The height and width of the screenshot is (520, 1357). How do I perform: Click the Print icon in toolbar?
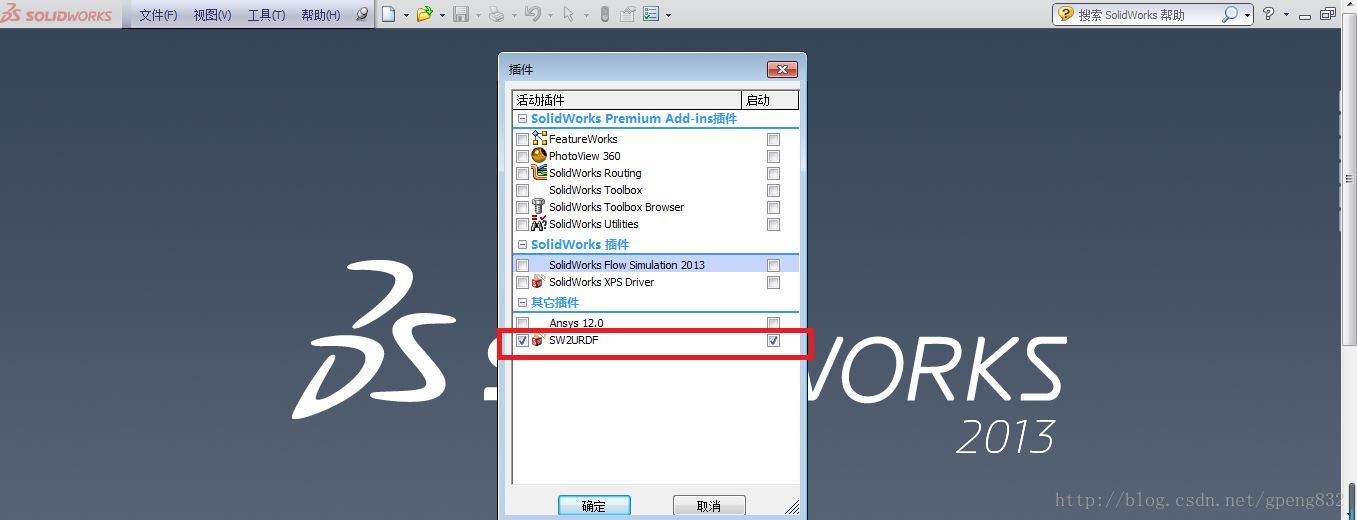tap(497, 14)
